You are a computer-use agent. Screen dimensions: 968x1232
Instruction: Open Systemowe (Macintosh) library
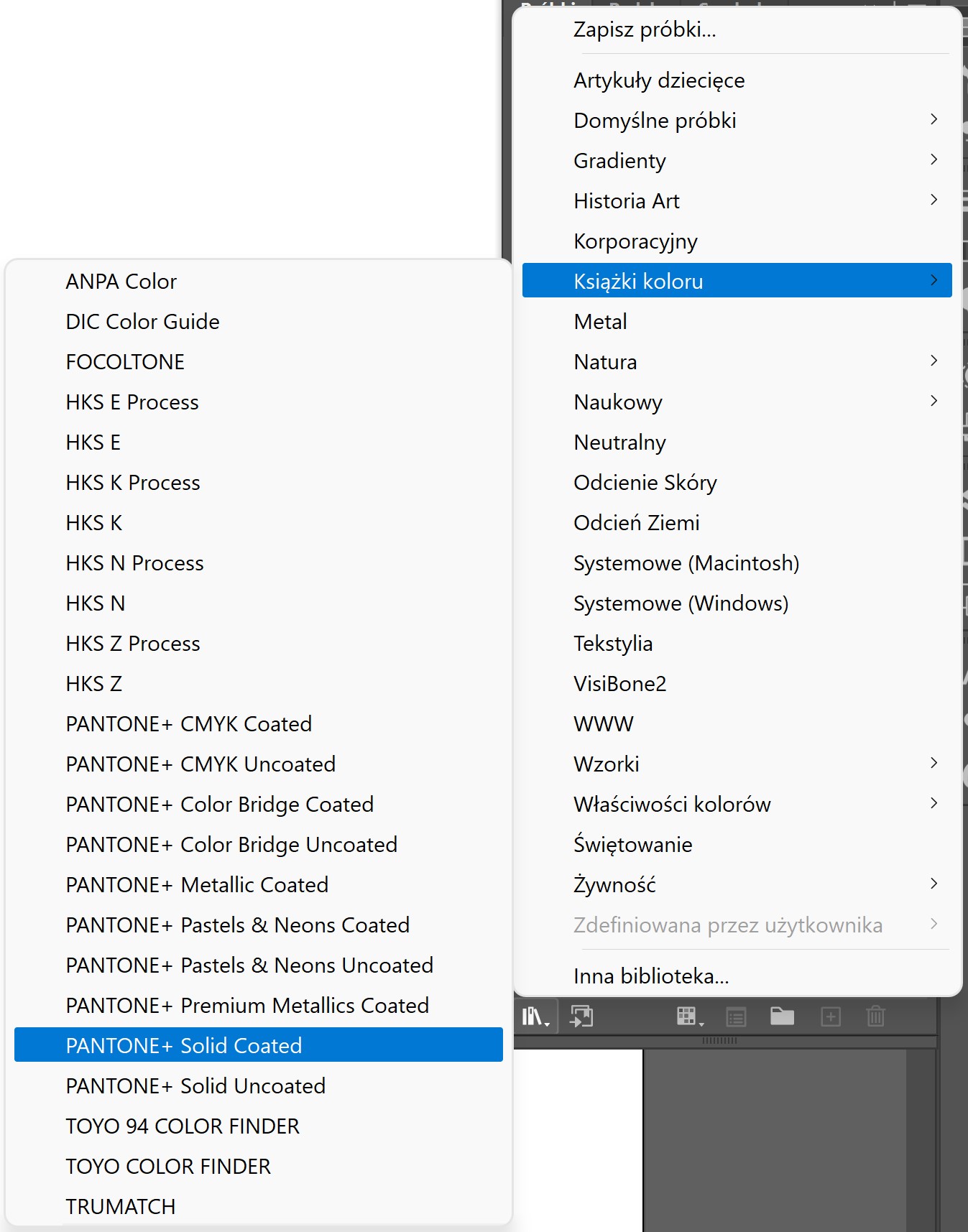click(x=737, y=563)
